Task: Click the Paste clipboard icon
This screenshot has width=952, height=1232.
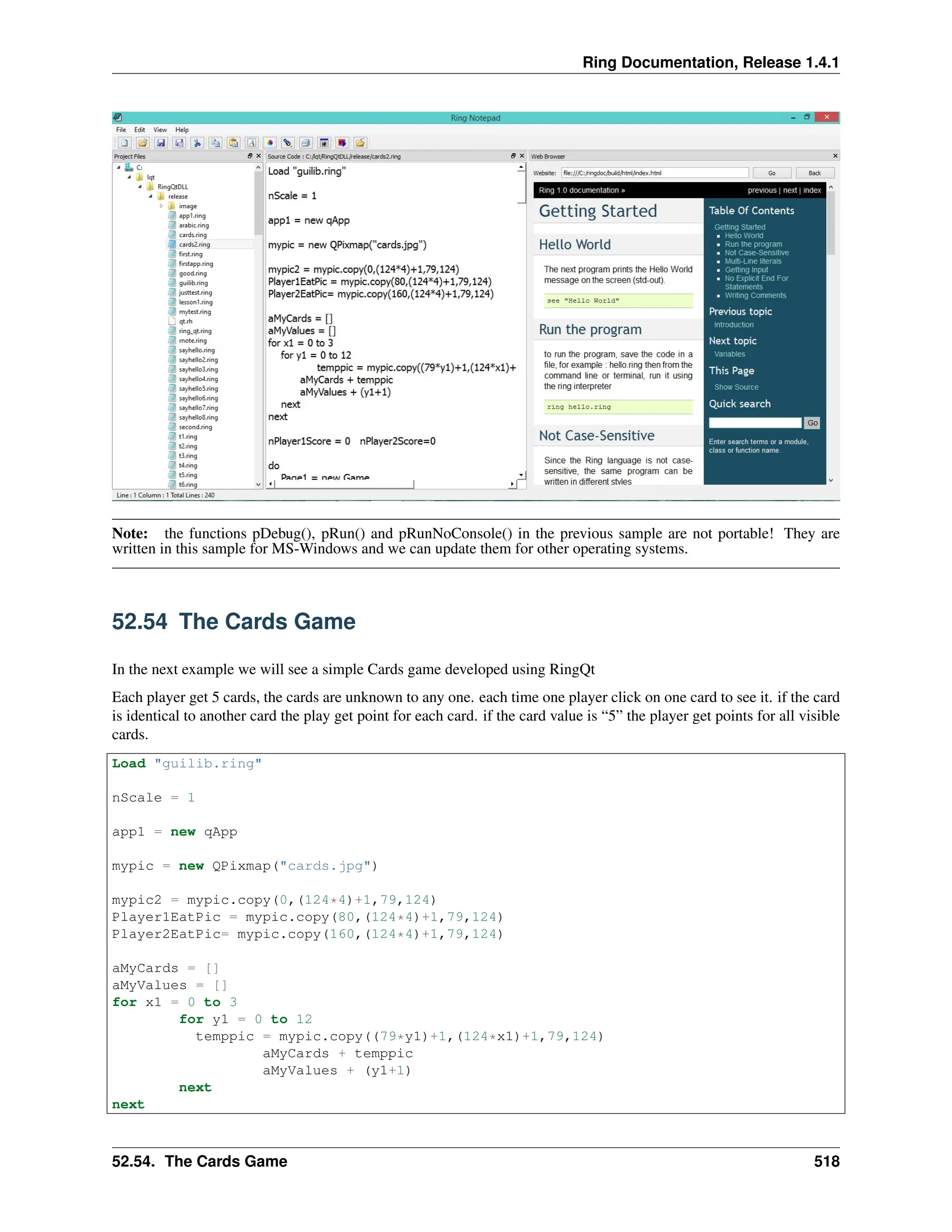Action: coord(233,143)
